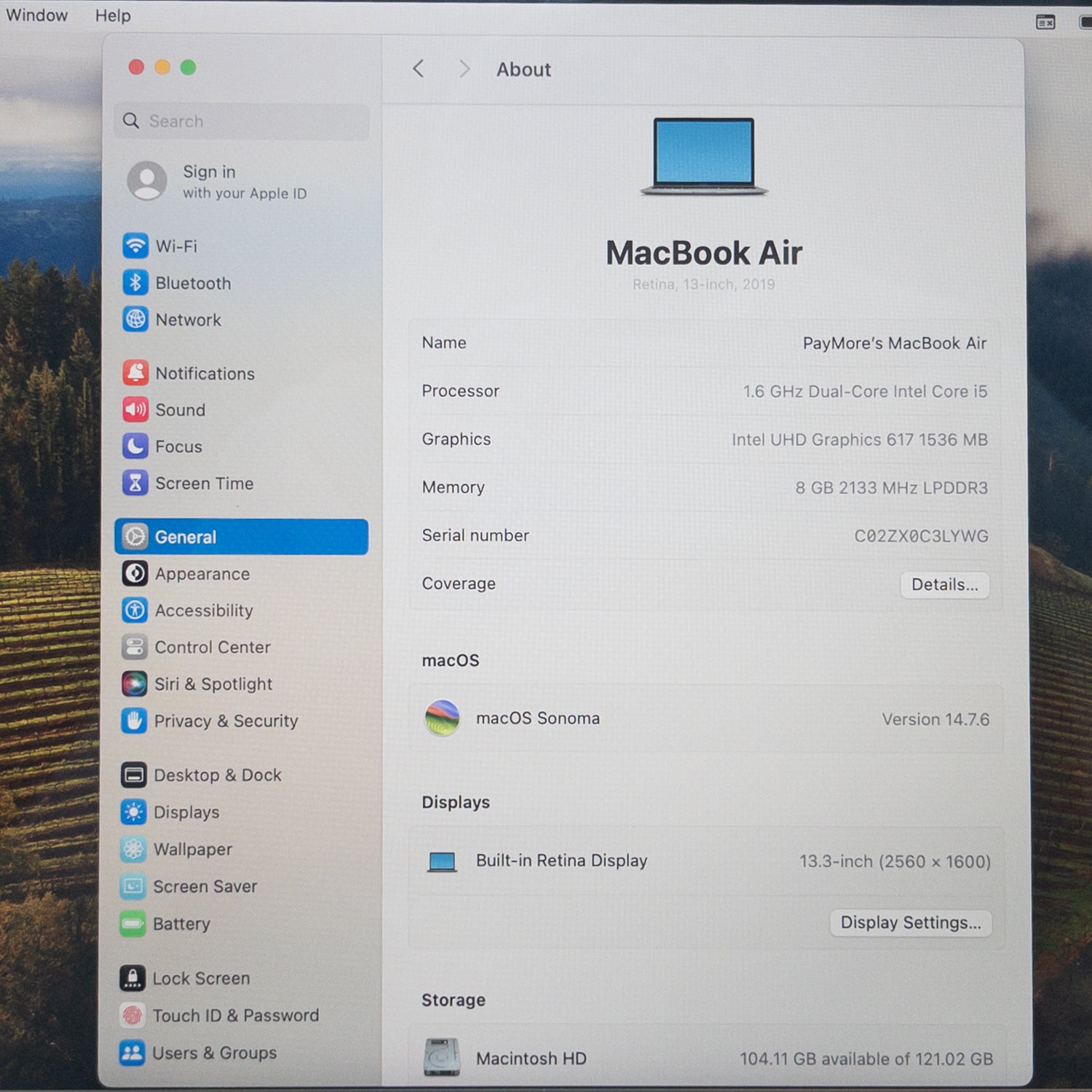The image size is (1092, 1092).
Task: Click the Macintosh HD label
Action: click(x=531, y=1058)
